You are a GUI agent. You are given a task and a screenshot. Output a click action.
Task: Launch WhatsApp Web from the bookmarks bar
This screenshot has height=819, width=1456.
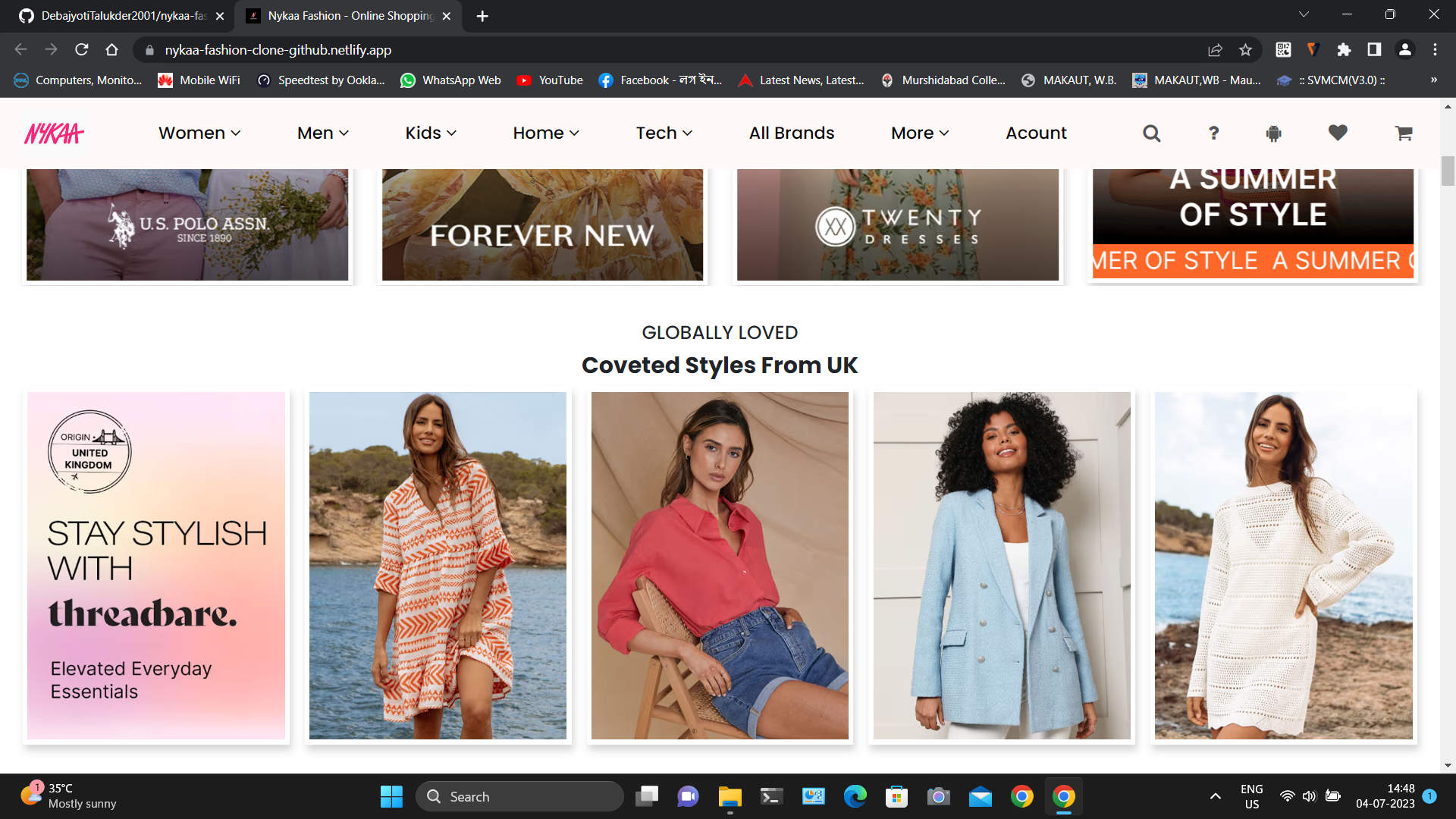click(x=450, y=80)
